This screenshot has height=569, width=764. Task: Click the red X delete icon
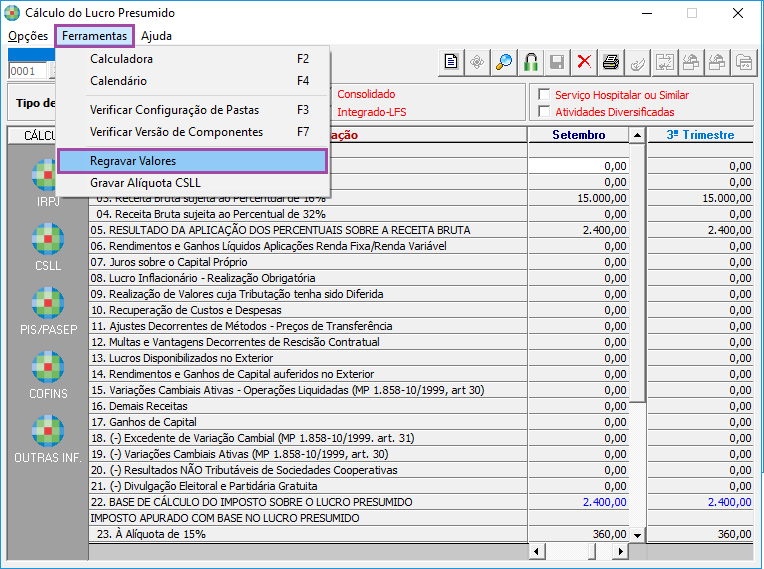584,62
